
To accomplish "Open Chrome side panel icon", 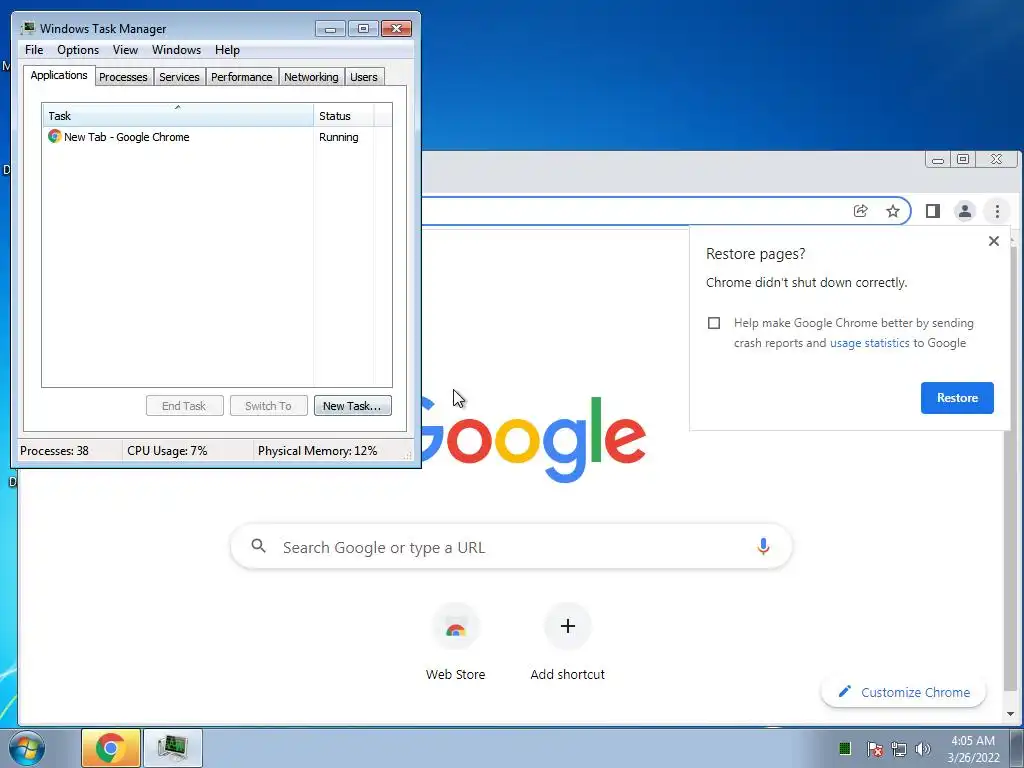I will click(933, 211).
